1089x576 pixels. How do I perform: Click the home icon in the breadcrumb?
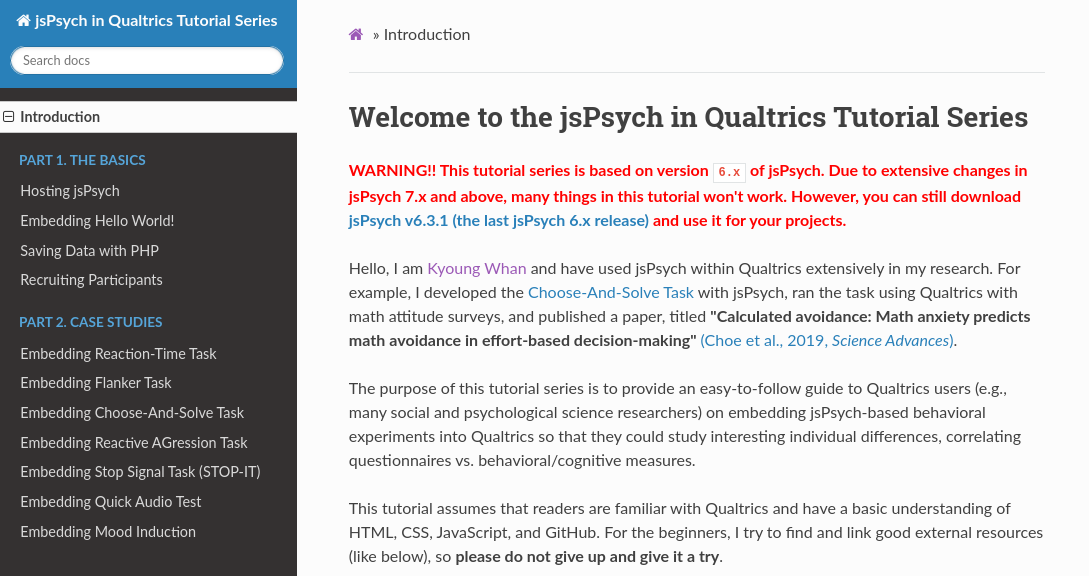355,34
